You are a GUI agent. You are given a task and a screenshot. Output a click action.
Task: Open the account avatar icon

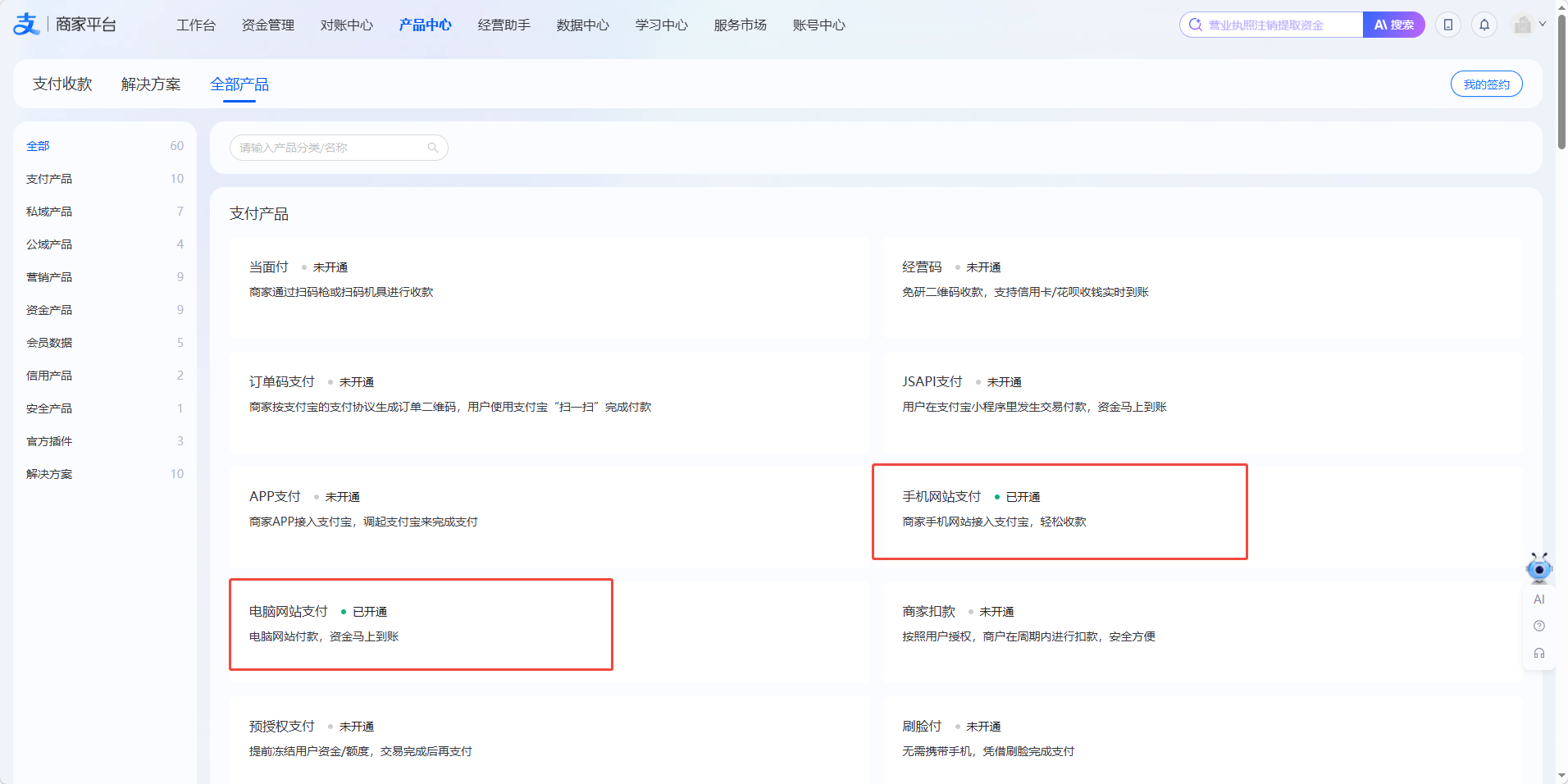pos(1523,25)
